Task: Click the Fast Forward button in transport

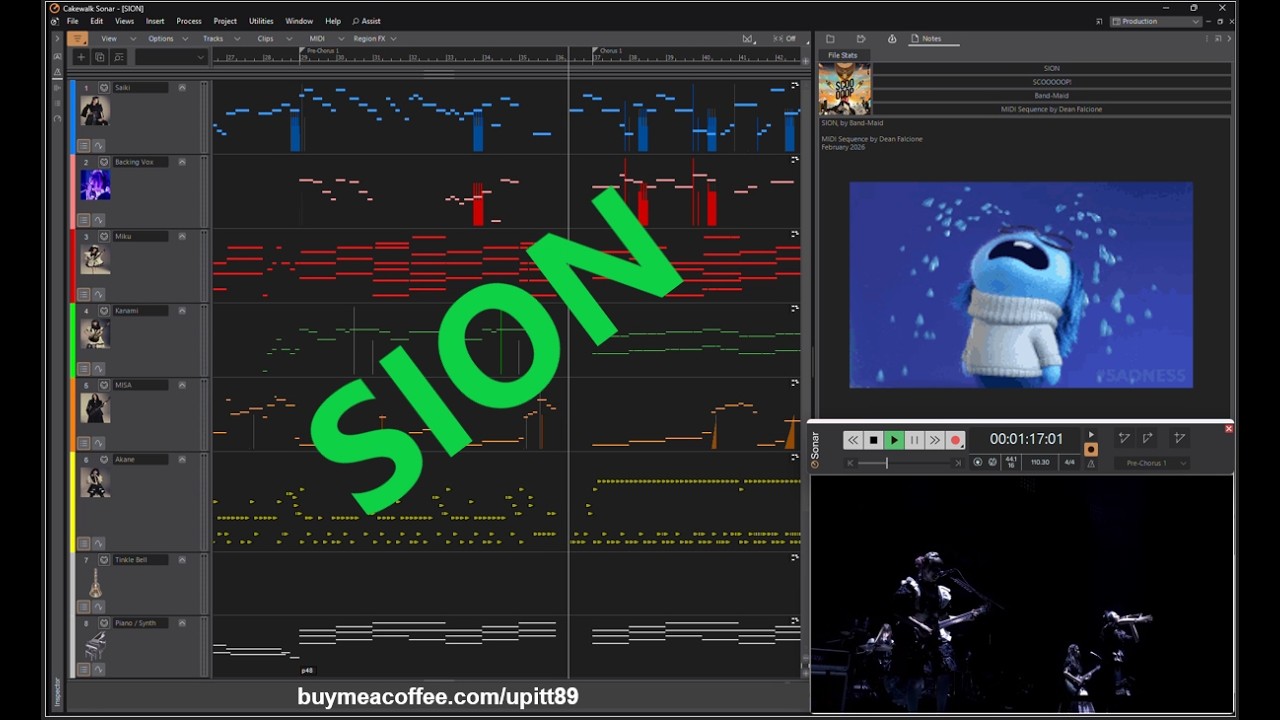Action: tap(935, 440)
